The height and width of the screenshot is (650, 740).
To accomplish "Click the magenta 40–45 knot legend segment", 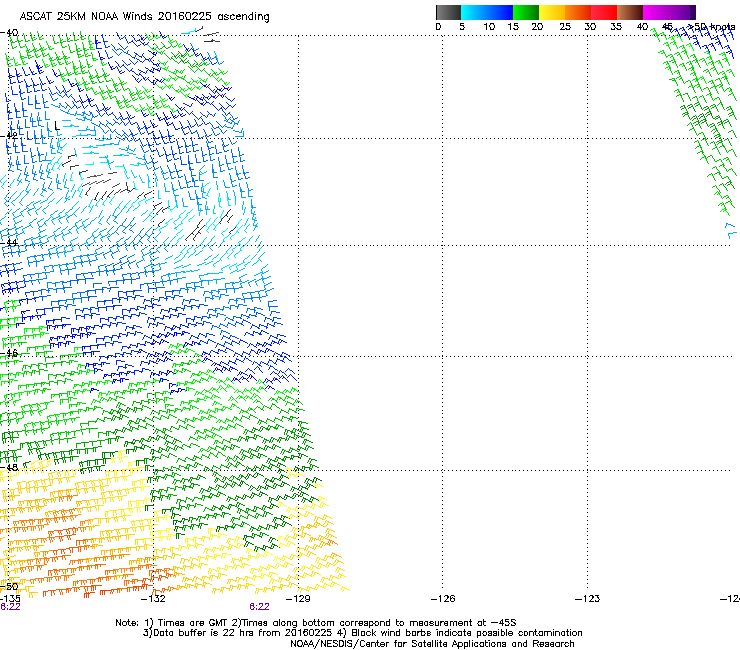I will click(656, 12).
